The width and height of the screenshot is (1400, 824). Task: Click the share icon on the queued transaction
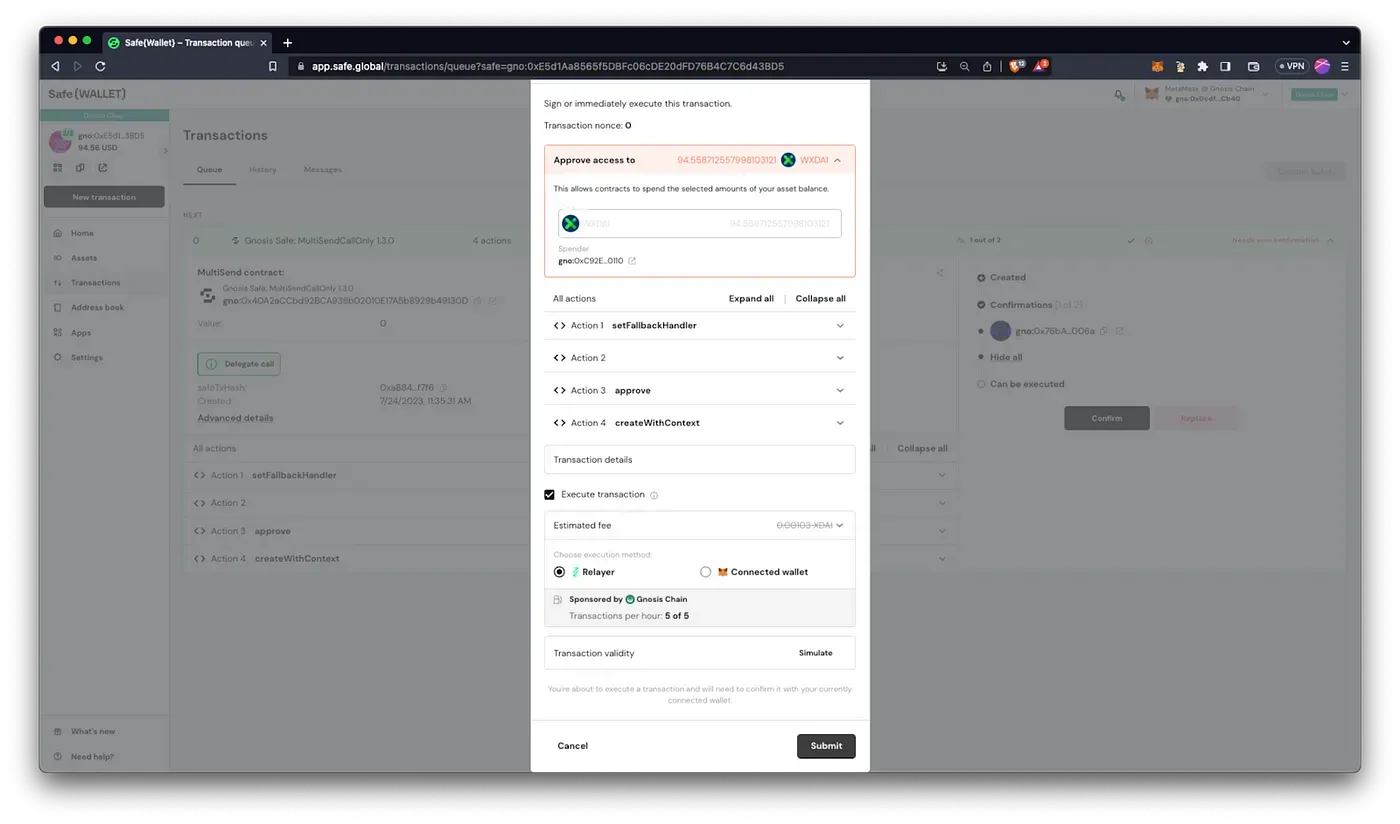940,272
